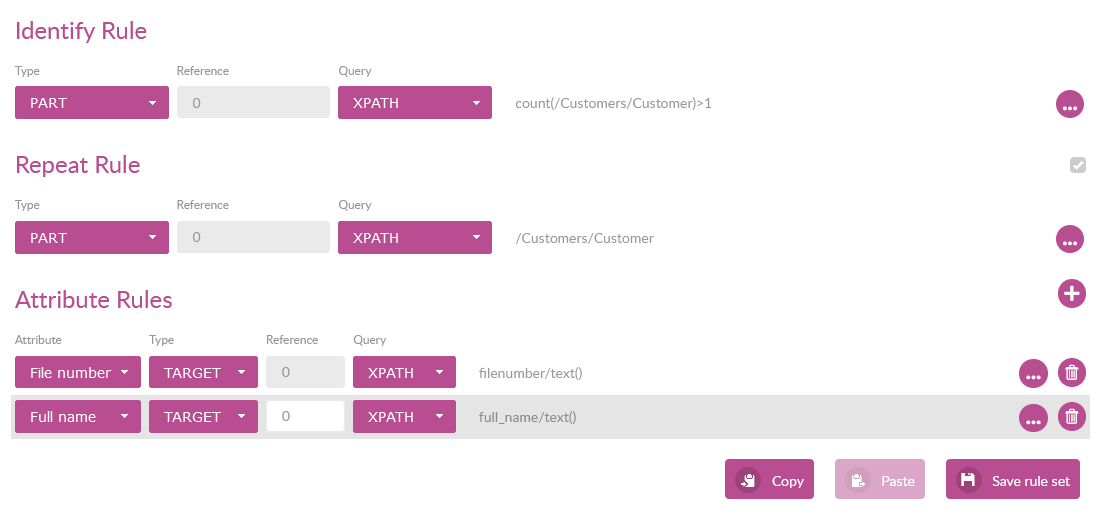This screenshot has height=521, width=1118.
Task: Click the Paste button
Action: tap(880, 480)
